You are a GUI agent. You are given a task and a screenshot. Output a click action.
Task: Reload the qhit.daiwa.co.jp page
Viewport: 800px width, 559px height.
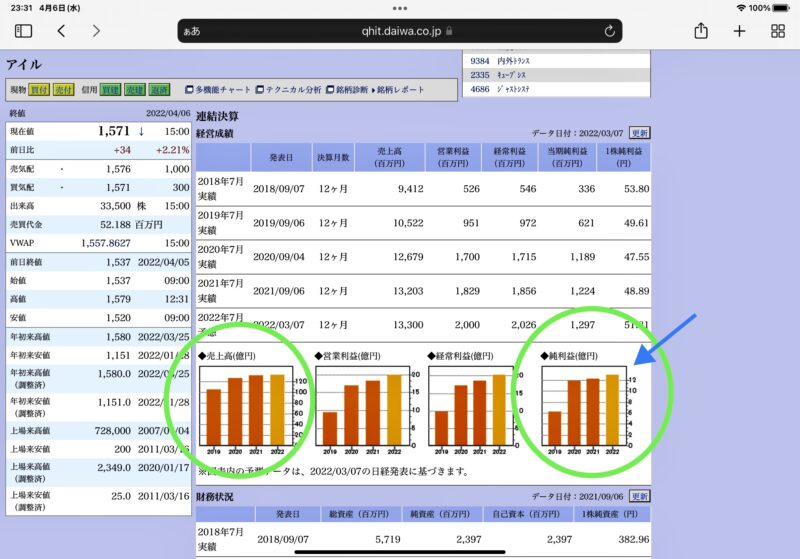click(609, 31)
